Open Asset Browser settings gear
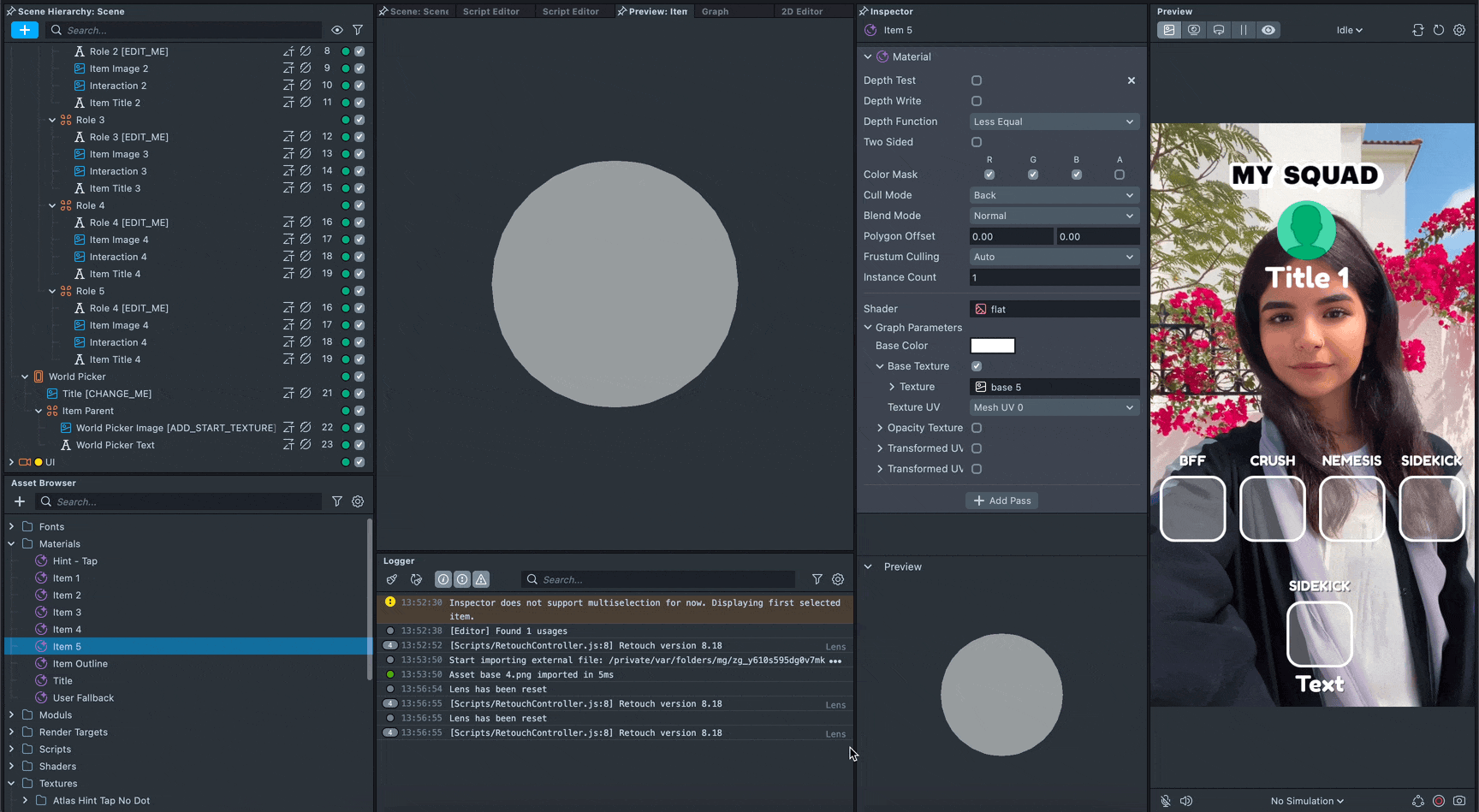Image resolution: width=1479 pixels, height=812 pixels. pyautogui.click(x=358, y=501)
